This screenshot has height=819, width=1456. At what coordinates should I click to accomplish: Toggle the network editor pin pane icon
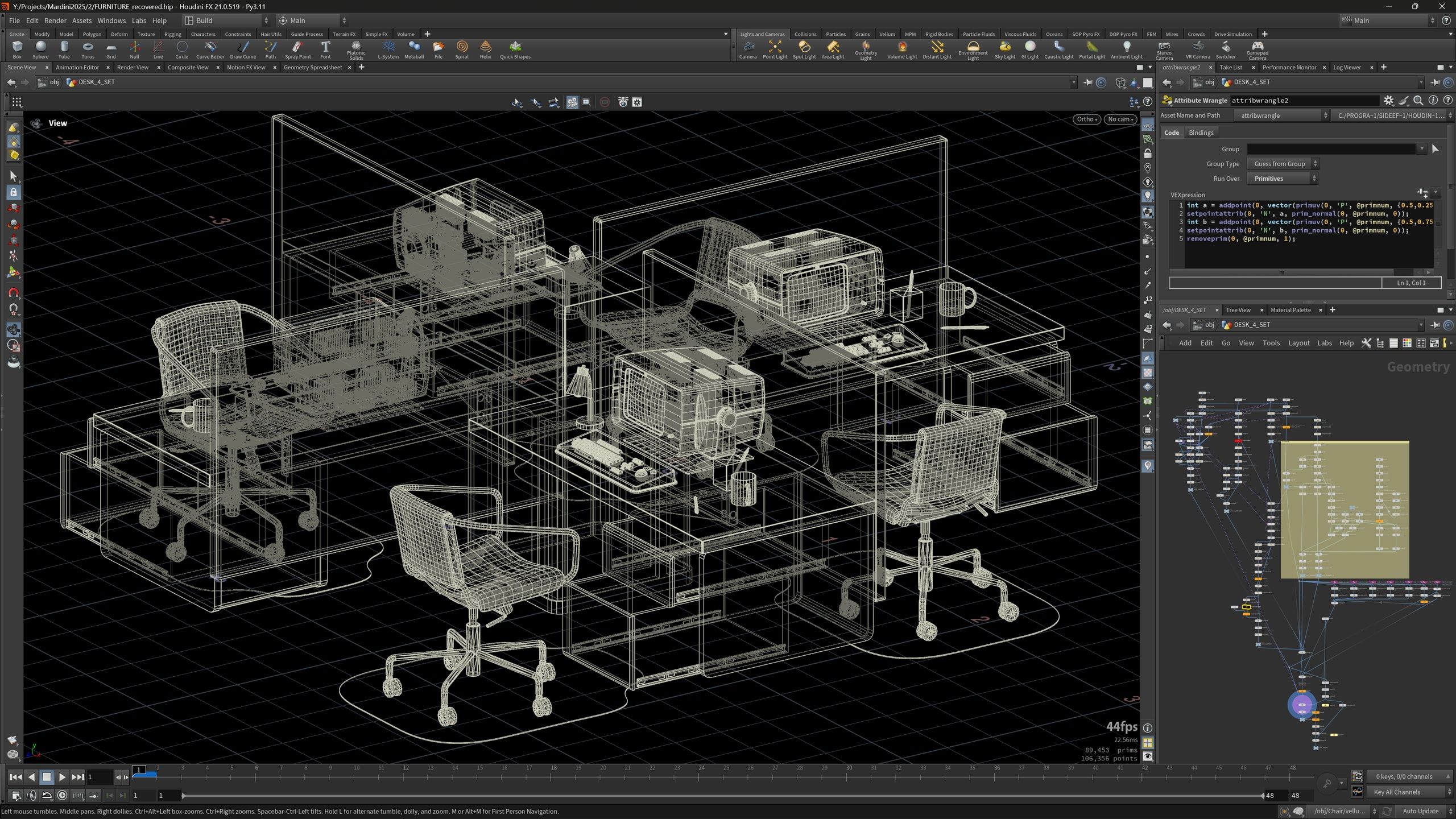point(1435,325)
